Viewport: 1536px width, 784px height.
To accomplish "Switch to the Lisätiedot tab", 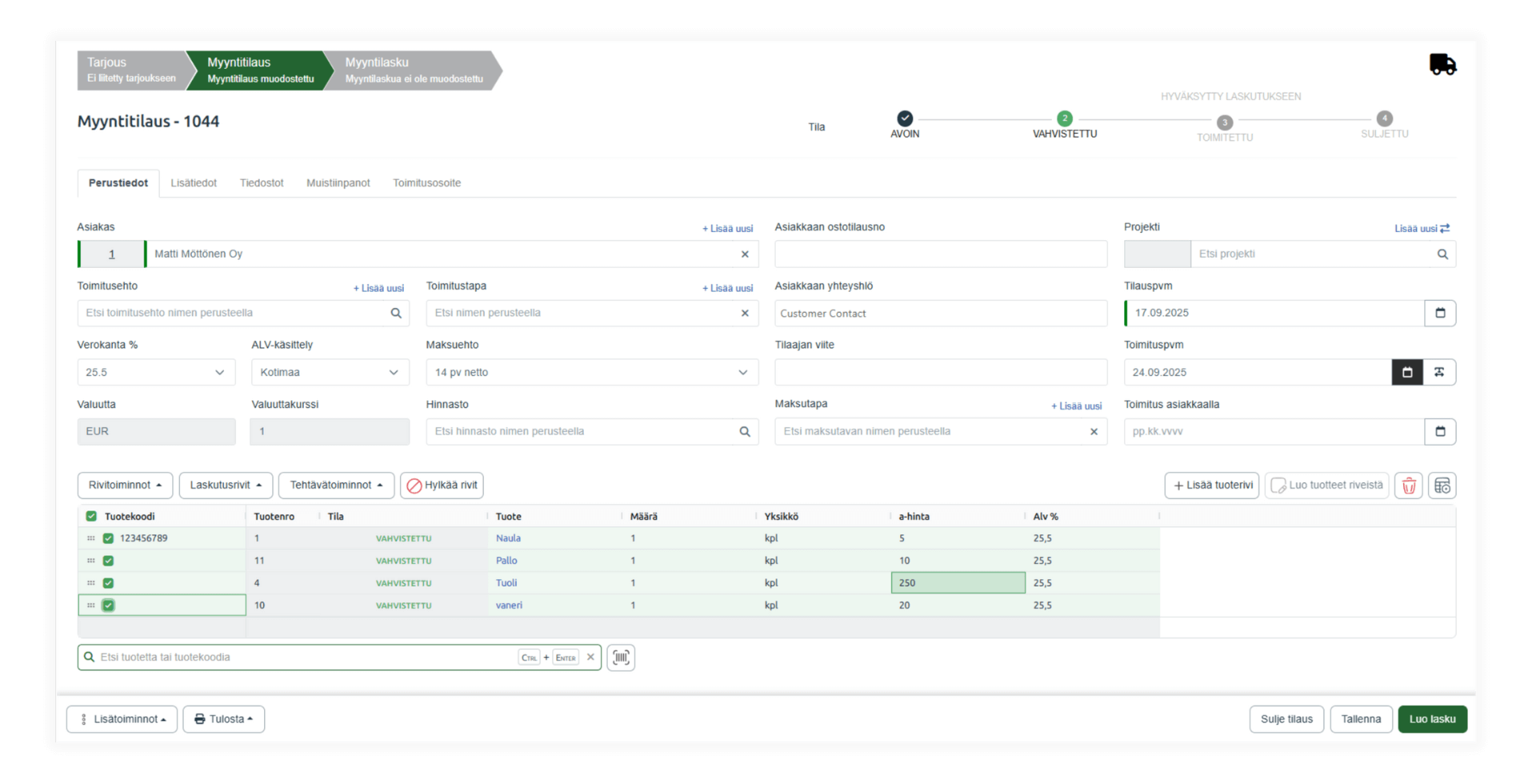I will pos(194,183).
